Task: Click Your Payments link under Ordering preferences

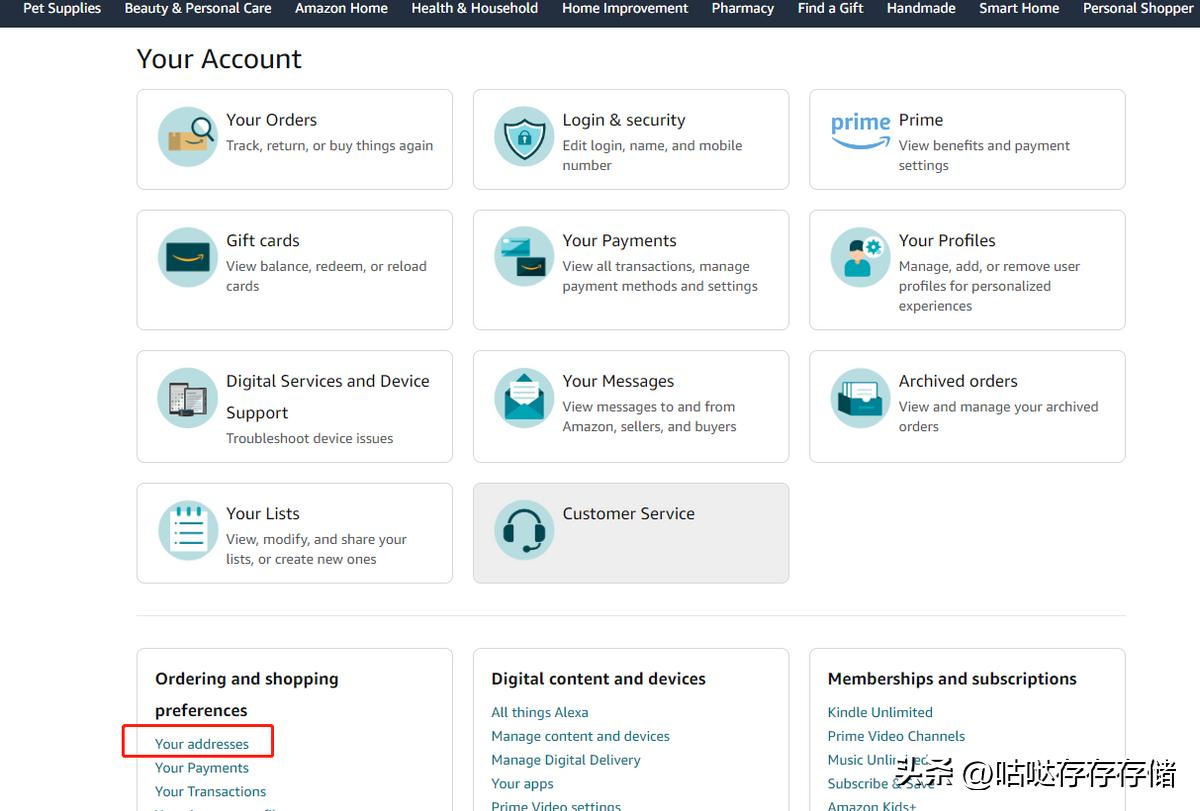Action: (x=202, y=768)
